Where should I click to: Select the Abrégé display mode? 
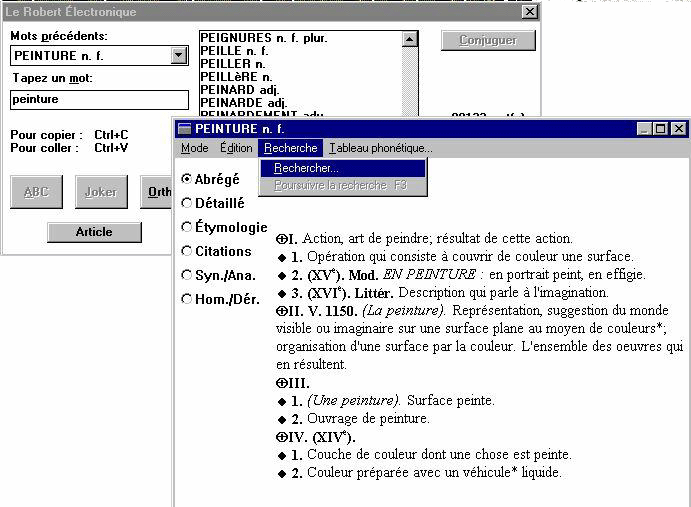tap(187, 179)
